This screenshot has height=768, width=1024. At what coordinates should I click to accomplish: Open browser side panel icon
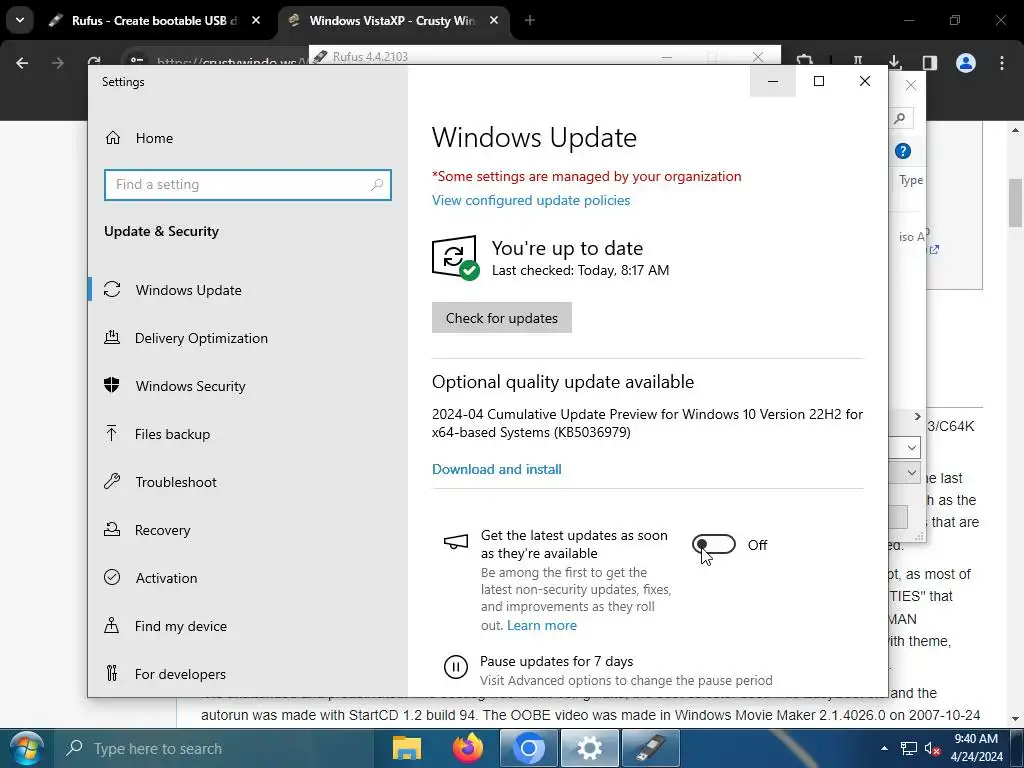930,63
